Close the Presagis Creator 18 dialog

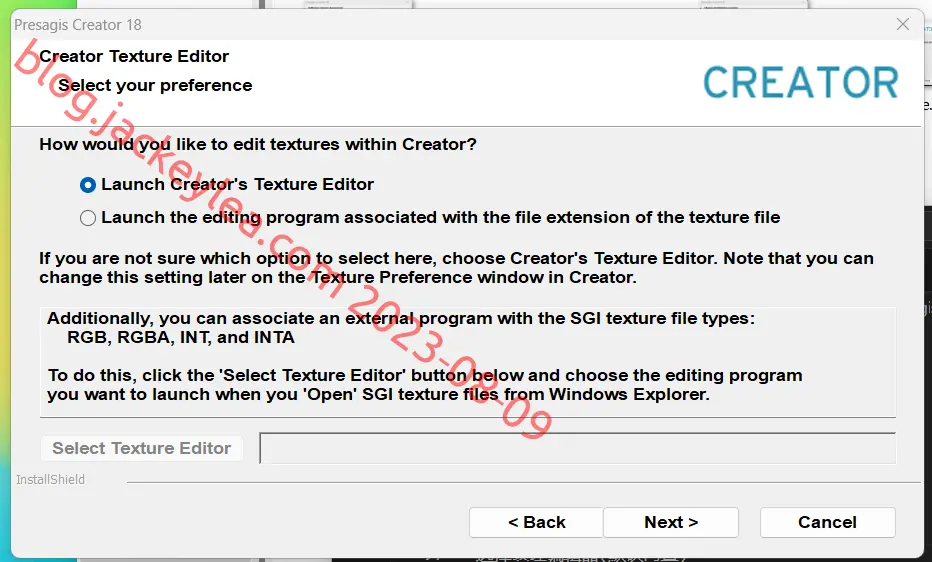click(x=902, y=24)
